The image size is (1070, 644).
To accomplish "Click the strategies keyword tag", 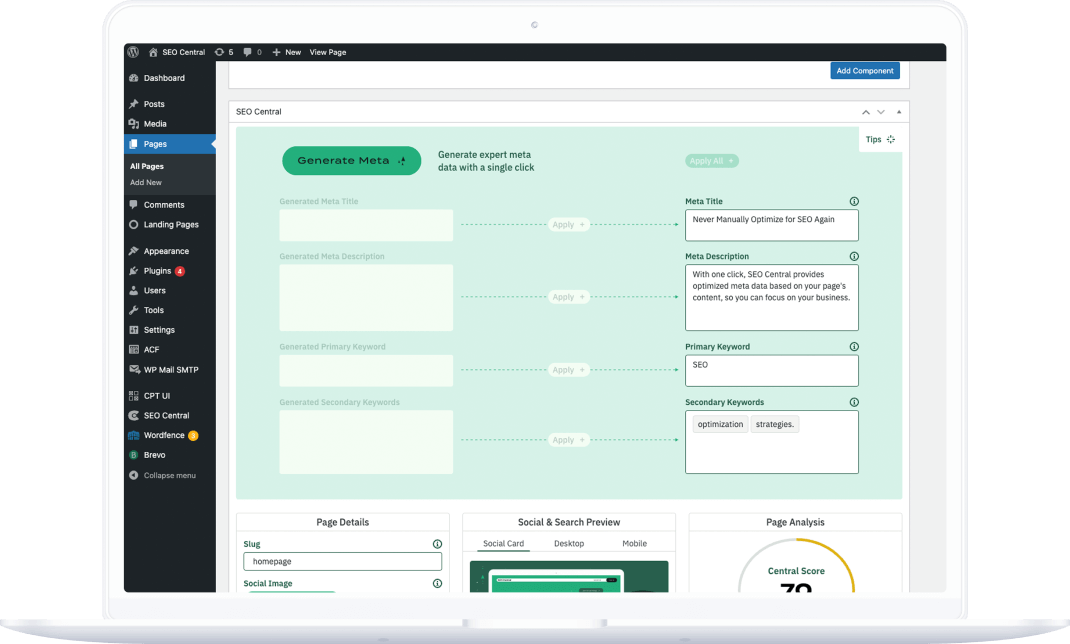I will pyautogui.click(x=775, y=424).
